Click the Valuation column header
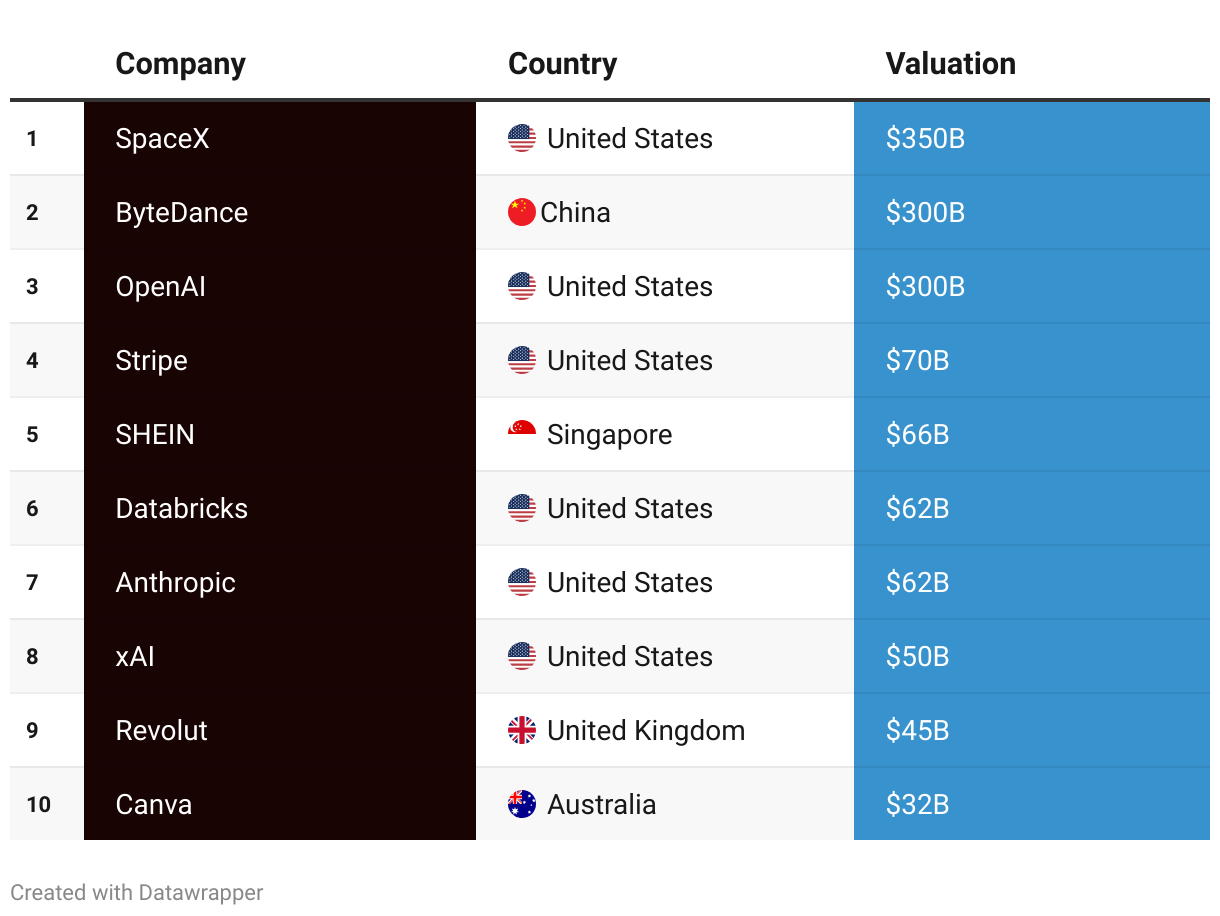This screenshot has width=1220, height=916. point(950,64)
